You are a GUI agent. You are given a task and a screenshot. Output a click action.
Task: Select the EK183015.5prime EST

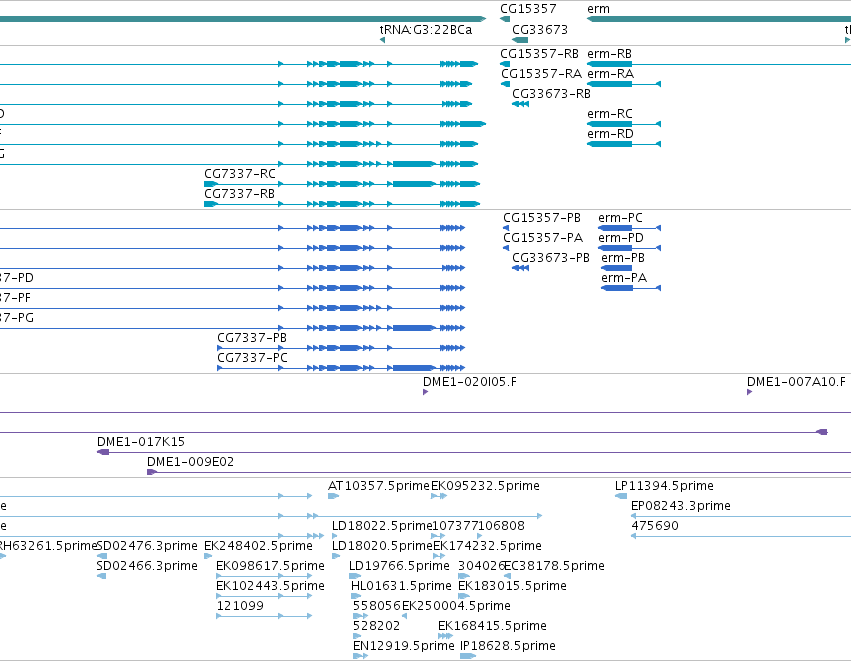(464, 596)
